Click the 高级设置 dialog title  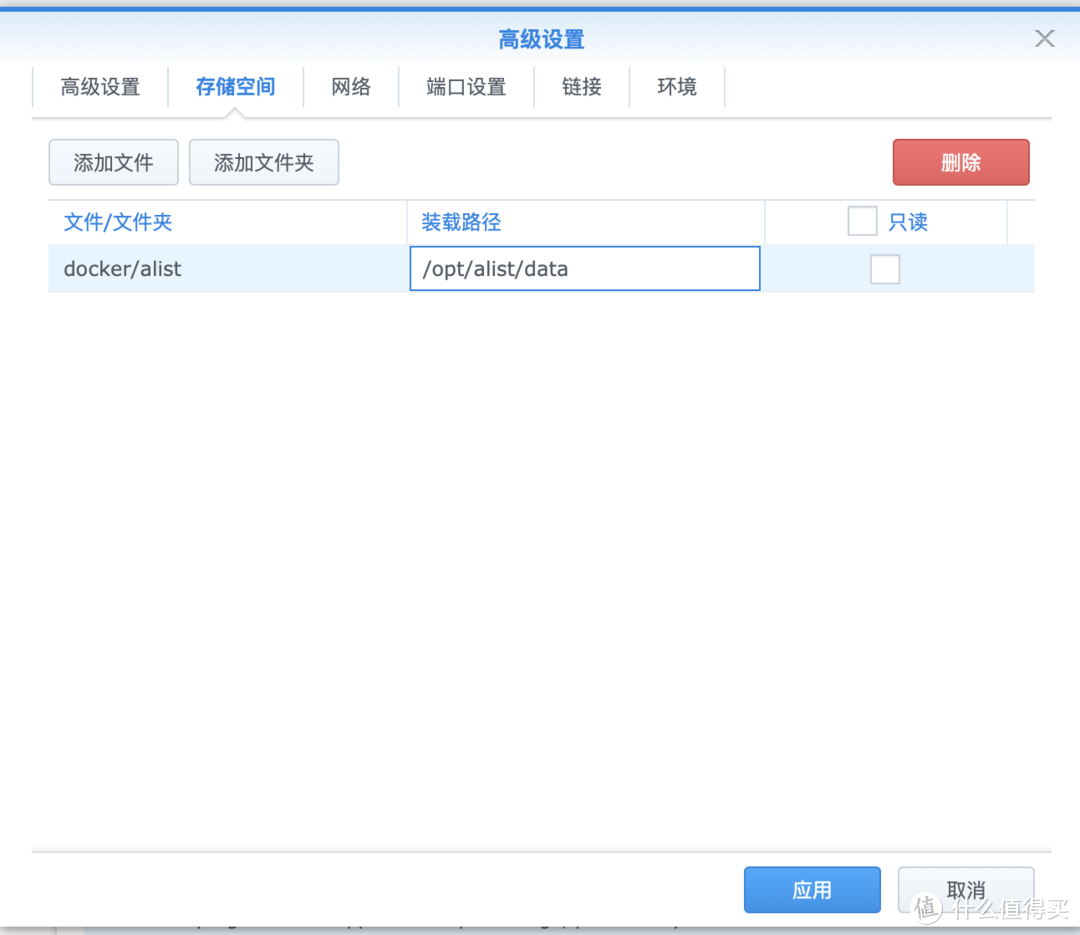tap(540, 39)
